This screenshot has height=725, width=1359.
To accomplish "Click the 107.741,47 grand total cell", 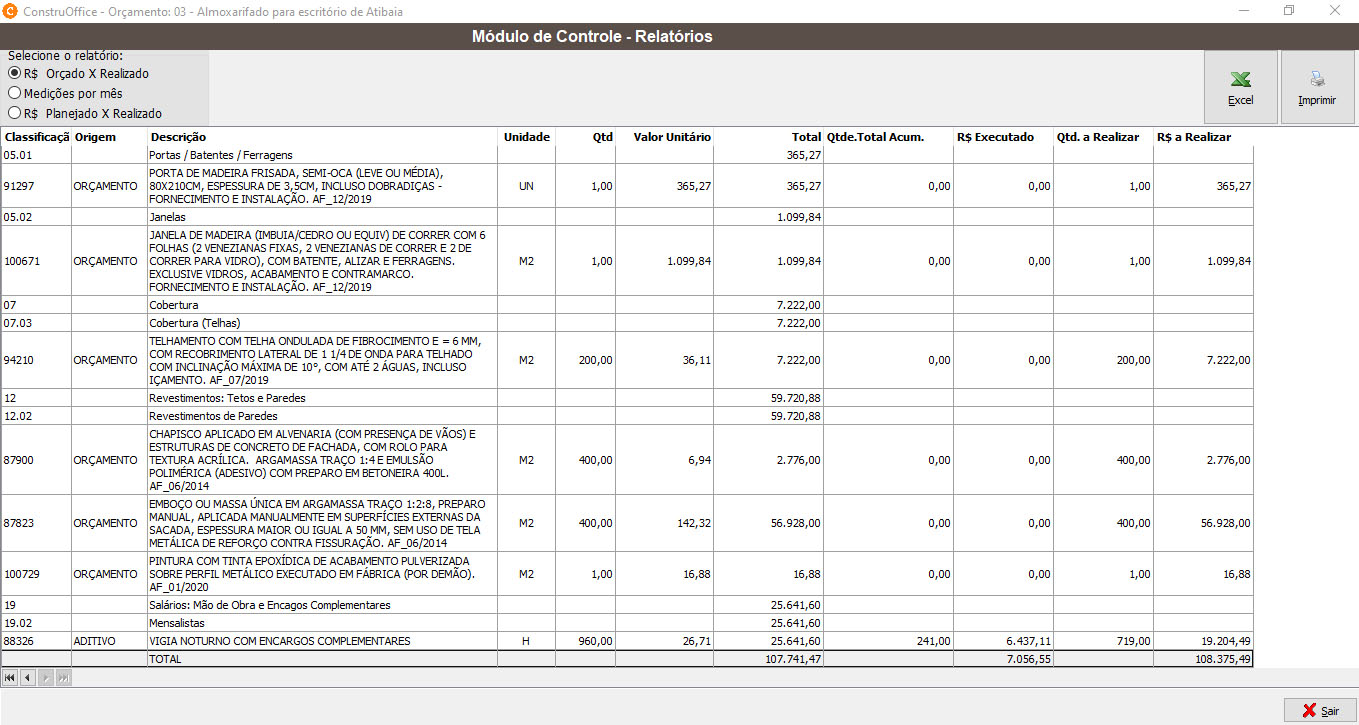I will pyautogui.click(x=768, y=660).
